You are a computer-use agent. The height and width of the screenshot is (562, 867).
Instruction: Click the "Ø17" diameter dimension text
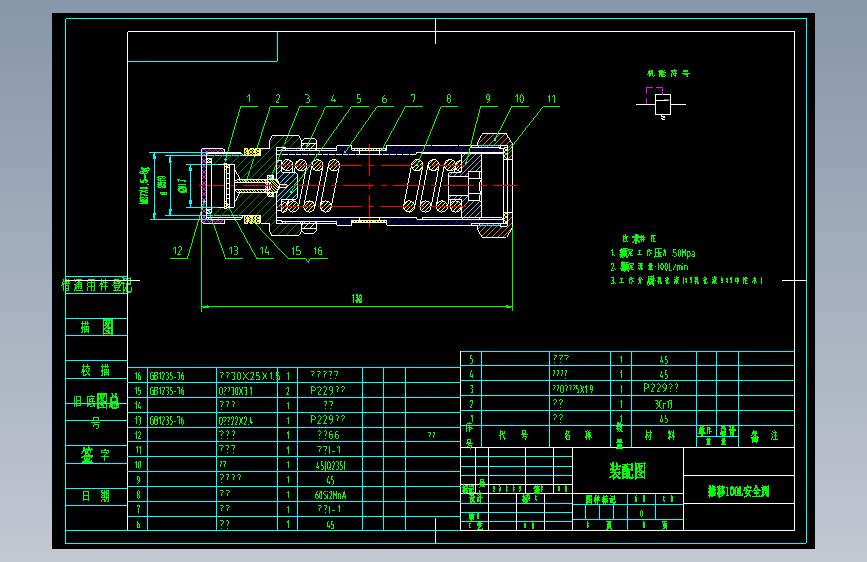pos(182,185)
